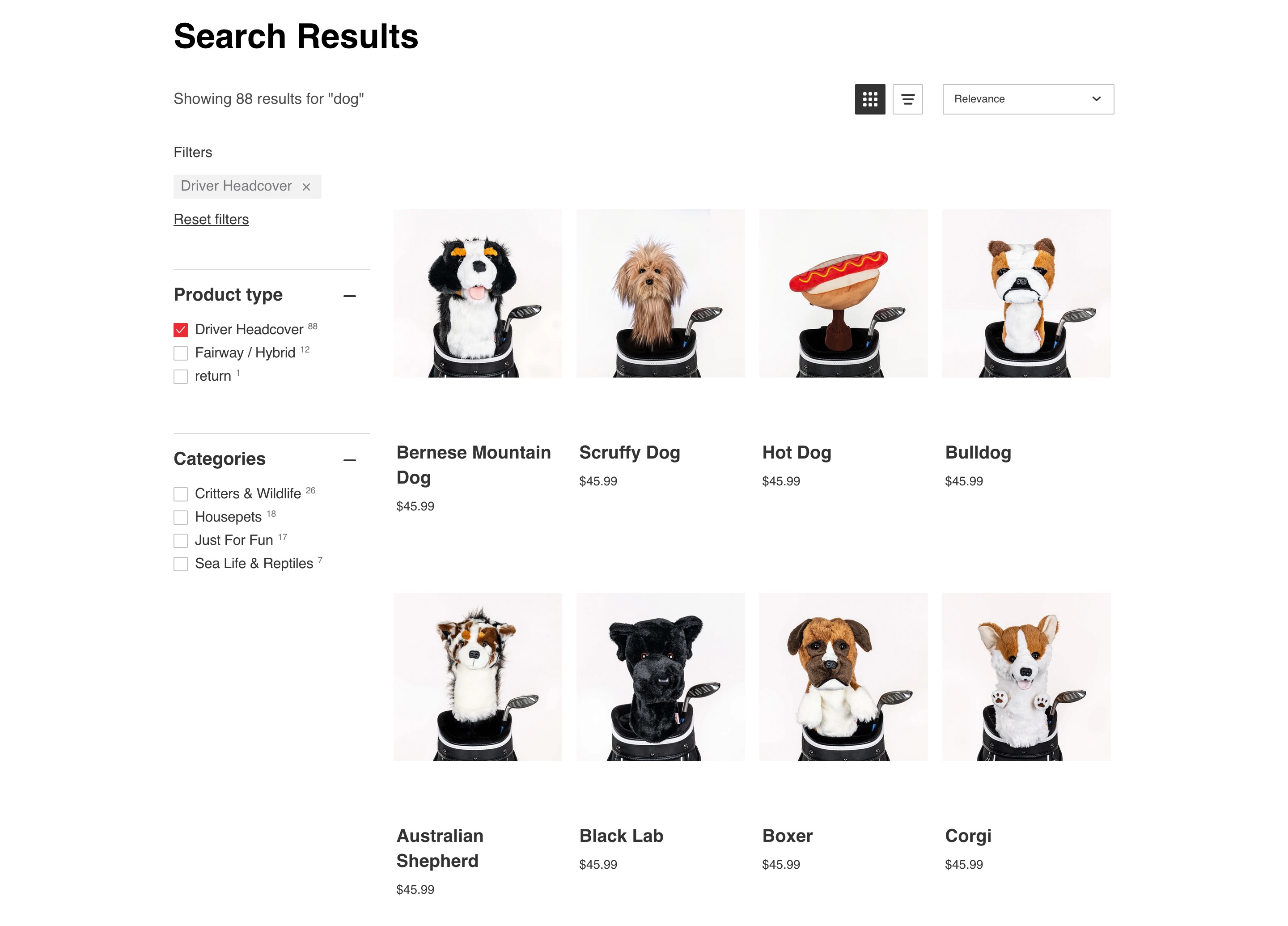The width and height of the screenshot is (1288, 926).
Task: Tick the Sea Life & Reptiles checkbox
Action: point(181,564)
